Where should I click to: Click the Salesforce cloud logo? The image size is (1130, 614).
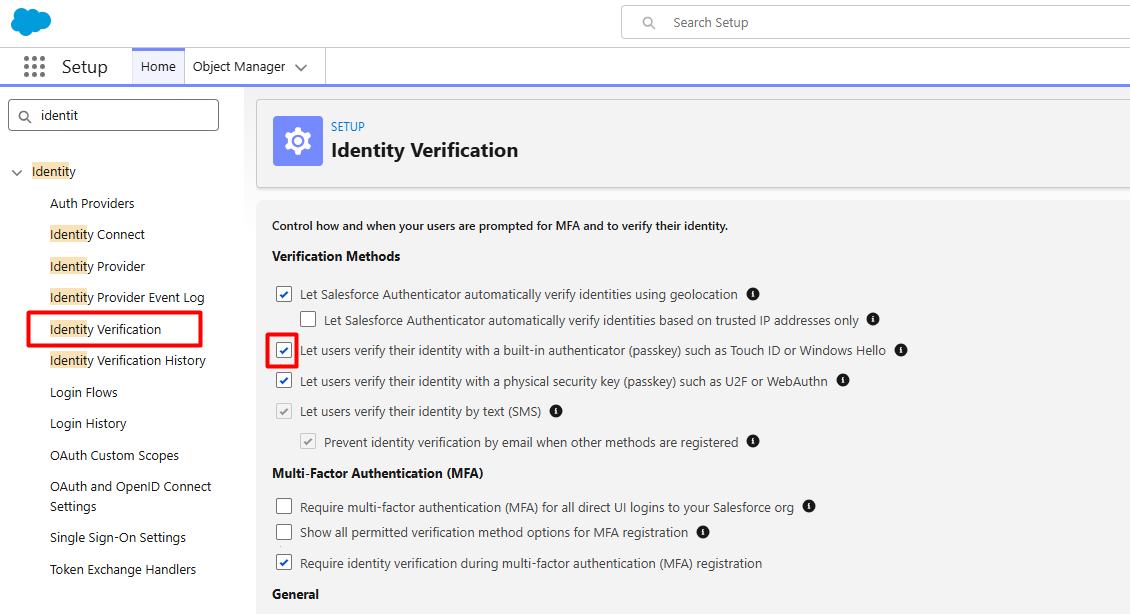(31, 21)
